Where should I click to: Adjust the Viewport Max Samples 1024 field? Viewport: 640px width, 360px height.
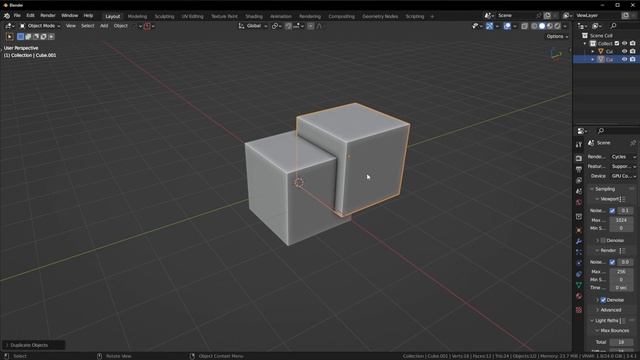[x=621, y=220]
